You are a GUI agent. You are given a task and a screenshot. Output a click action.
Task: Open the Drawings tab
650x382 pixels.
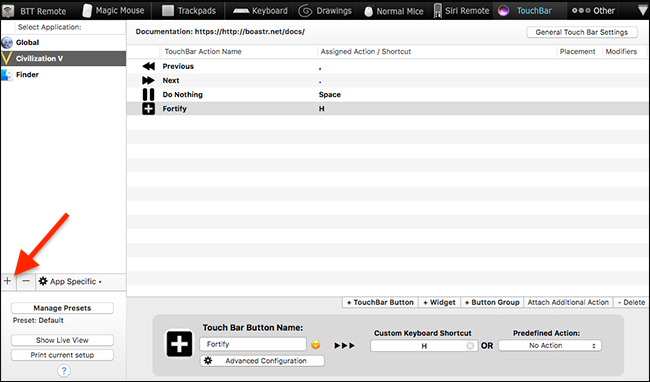[x=325, y=11]
